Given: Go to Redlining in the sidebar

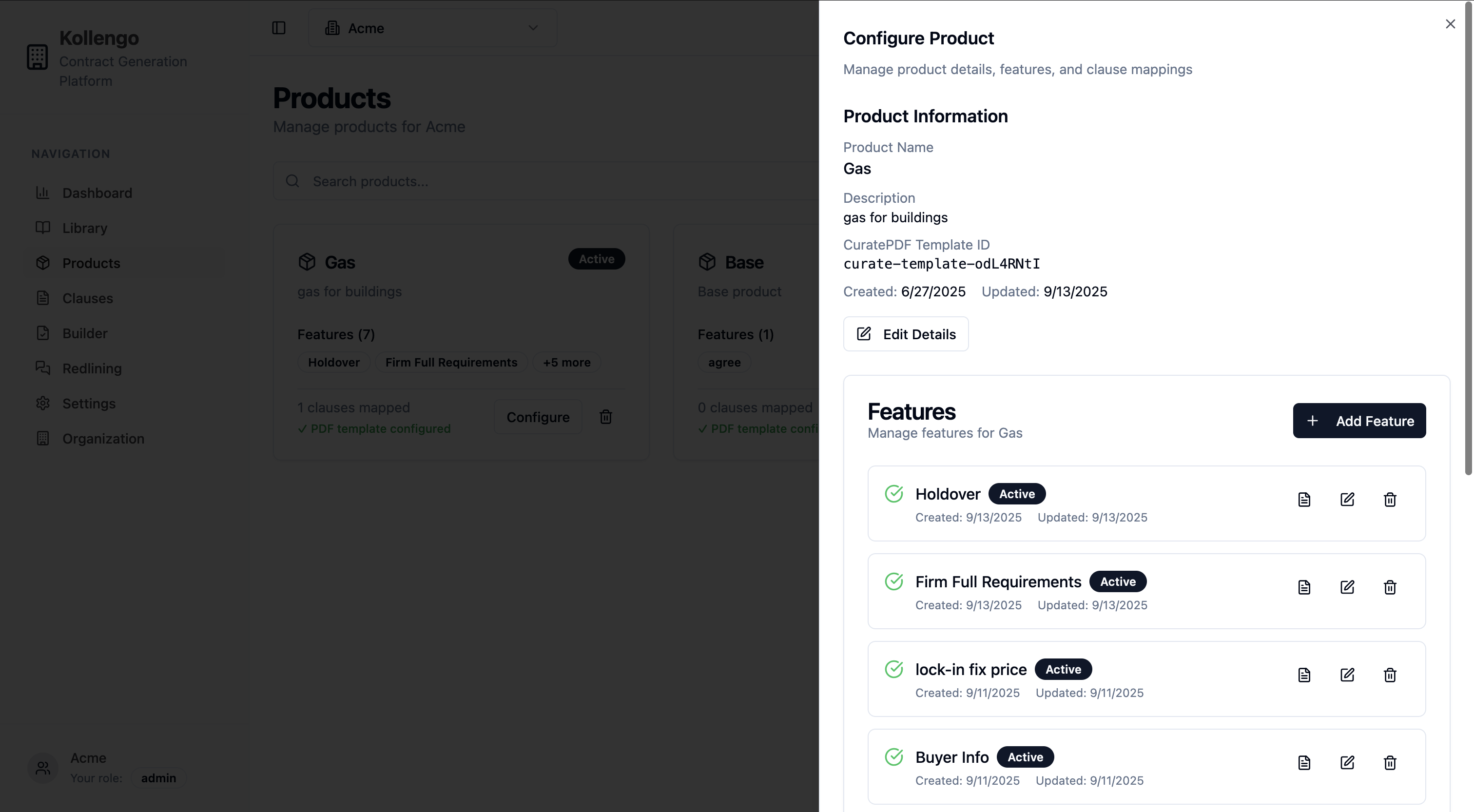Looking at the screenshot, I should coord(92,368).
